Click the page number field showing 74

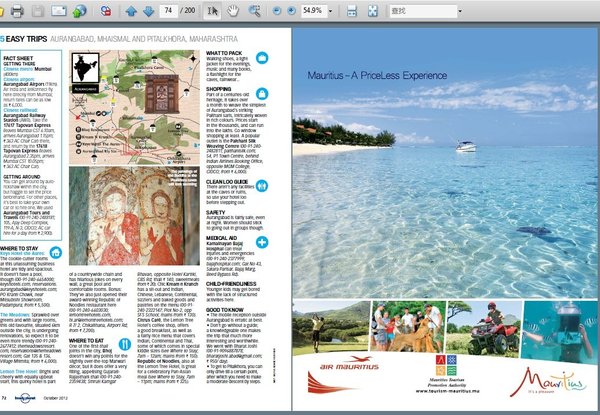point(168,10)
